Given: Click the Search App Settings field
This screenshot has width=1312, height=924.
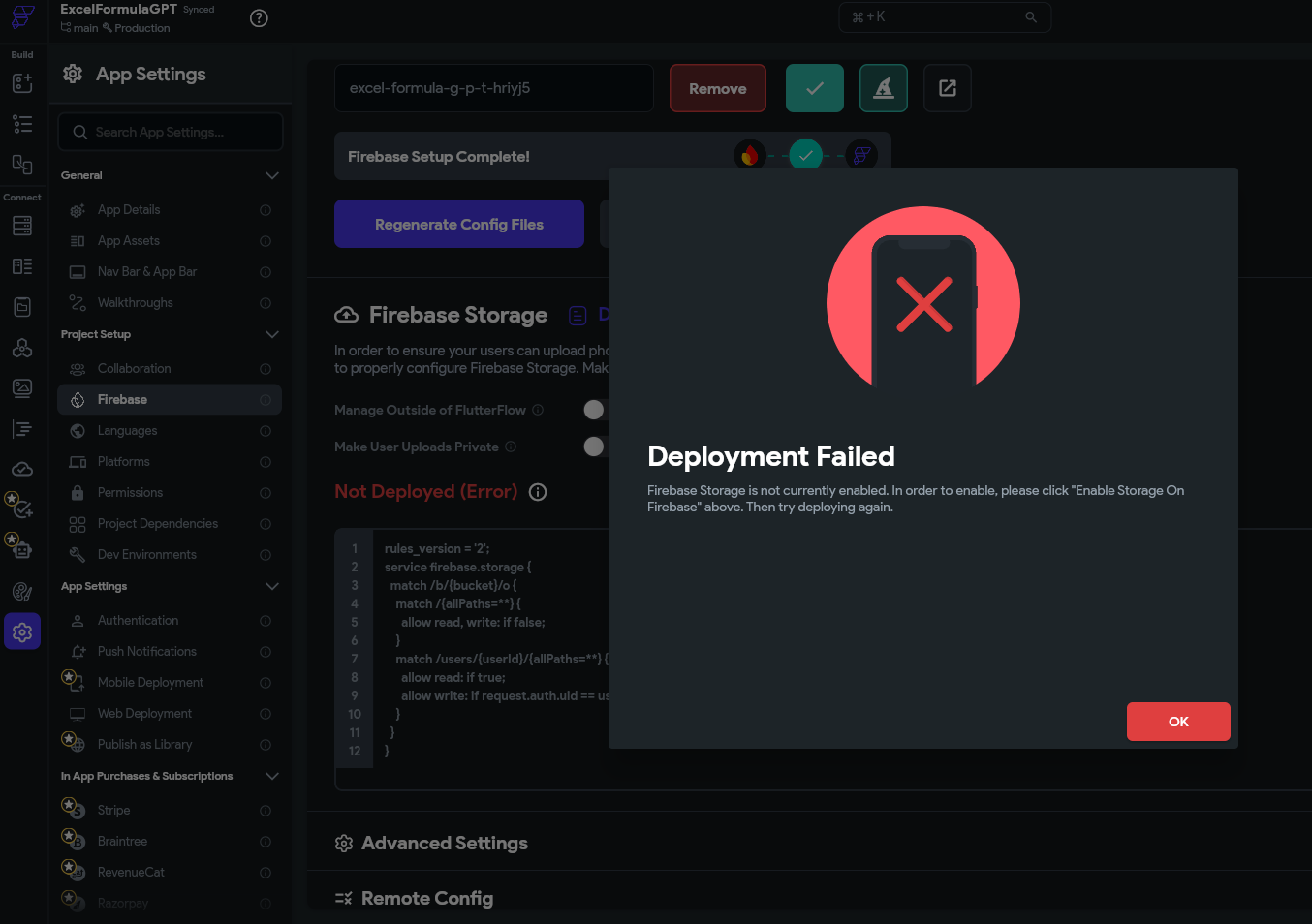Looking at the screenshot, I should (171, 132).
